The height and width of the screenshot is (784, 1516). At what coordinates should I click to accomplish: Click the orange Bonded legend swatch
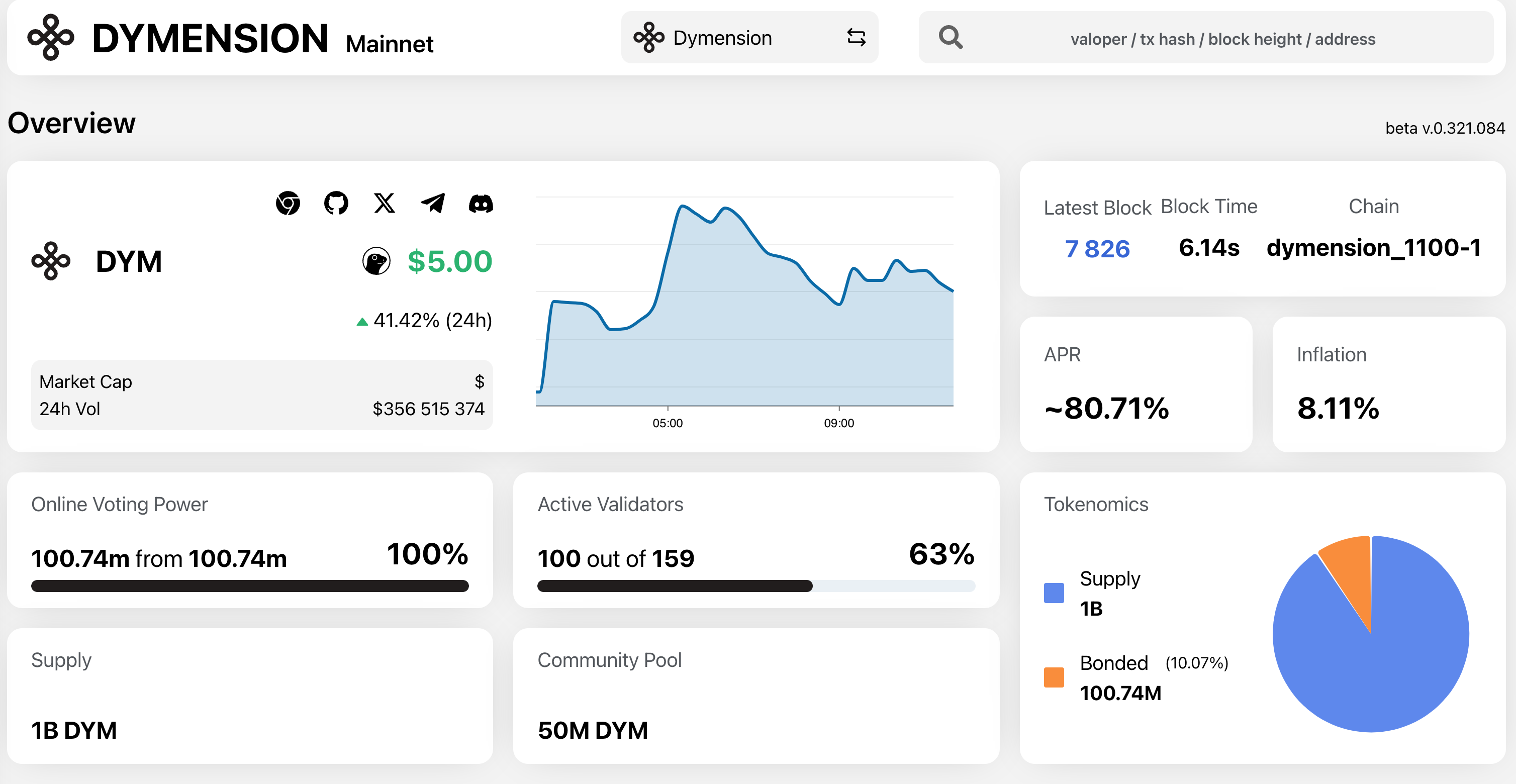pyautogui.click(x=1054, y=677)
